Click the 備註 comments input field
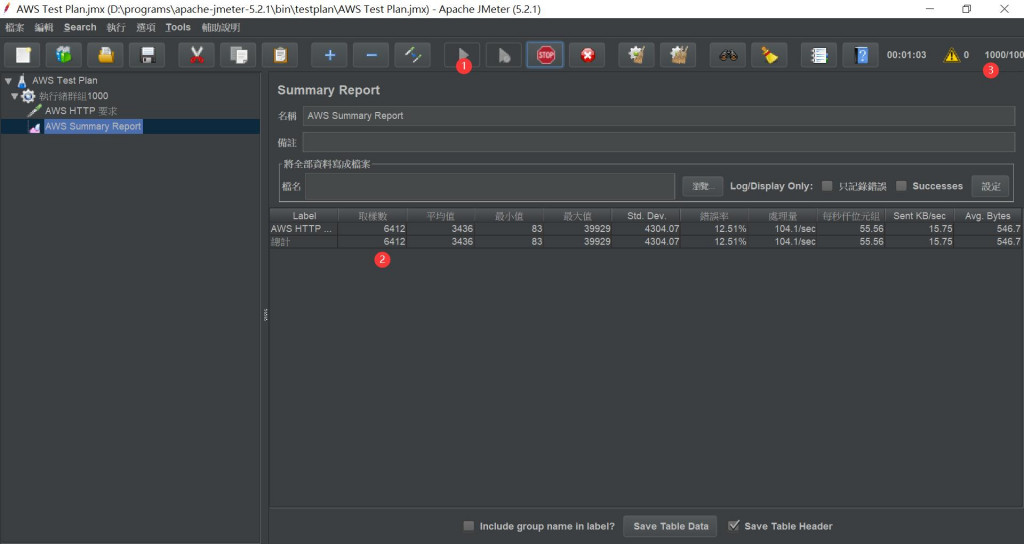Screen dimensions: 1024x544 coord(658,142)
